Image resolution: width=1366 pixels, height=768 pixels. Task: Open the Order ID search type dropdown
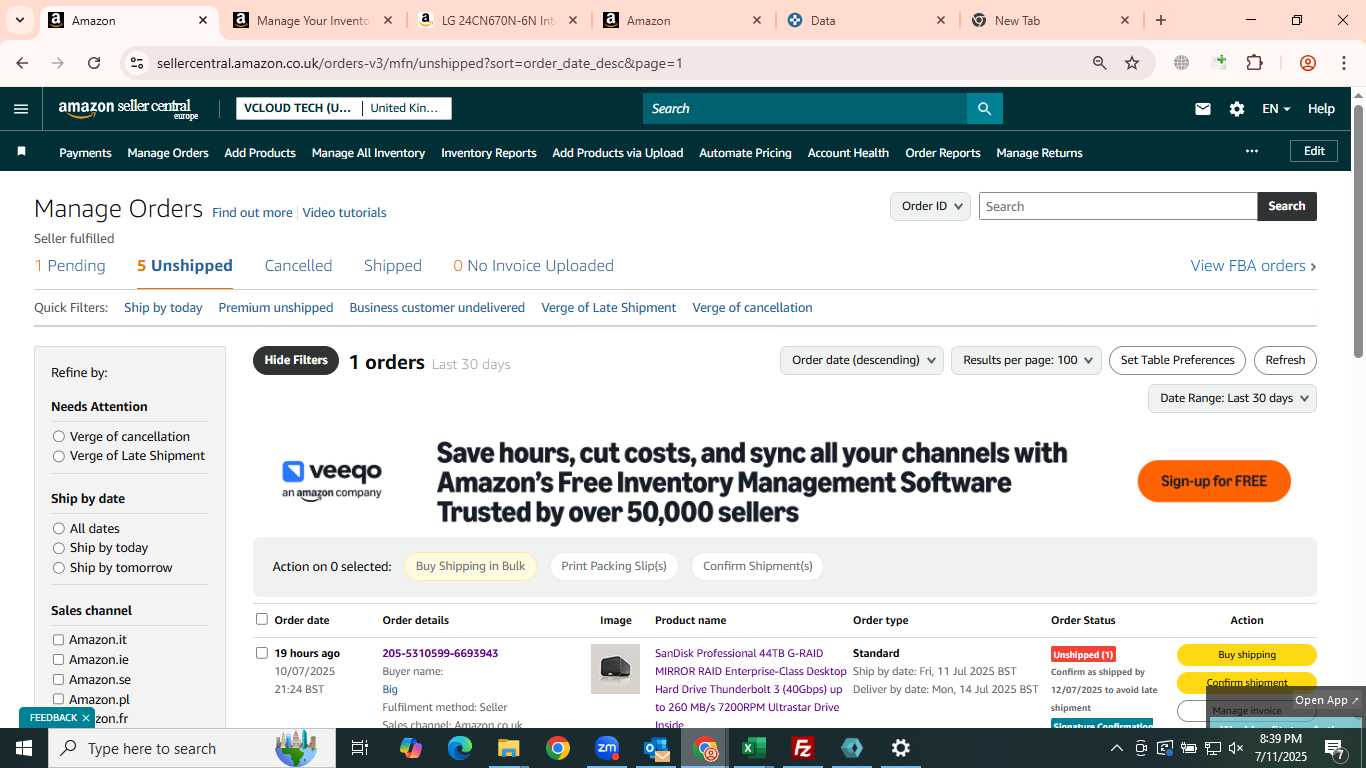pyautogui.click(x=930, y=206)
